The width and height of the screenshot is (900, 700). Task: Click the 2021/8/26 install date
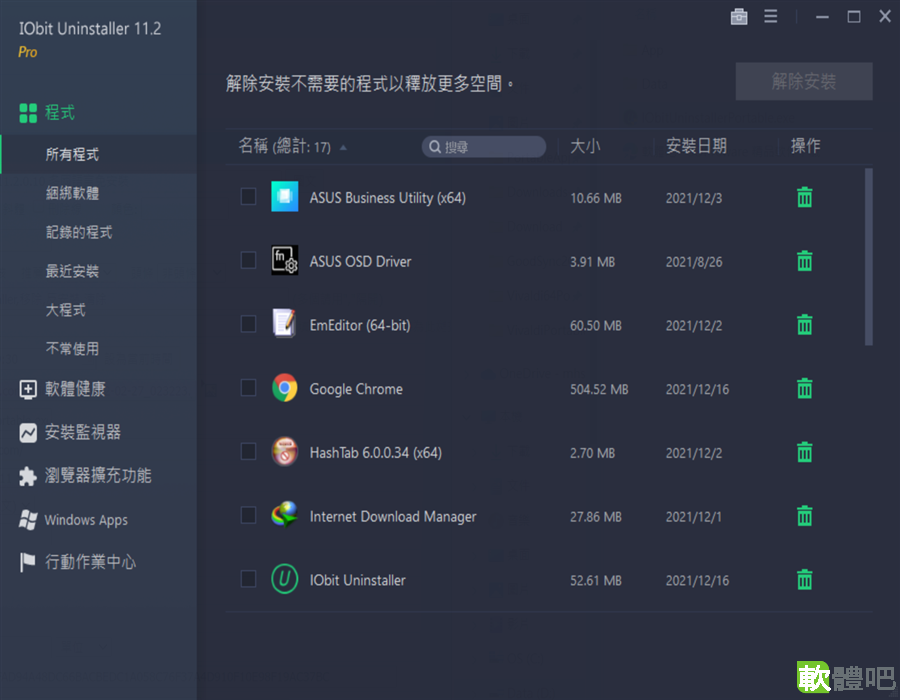[694, 262]
